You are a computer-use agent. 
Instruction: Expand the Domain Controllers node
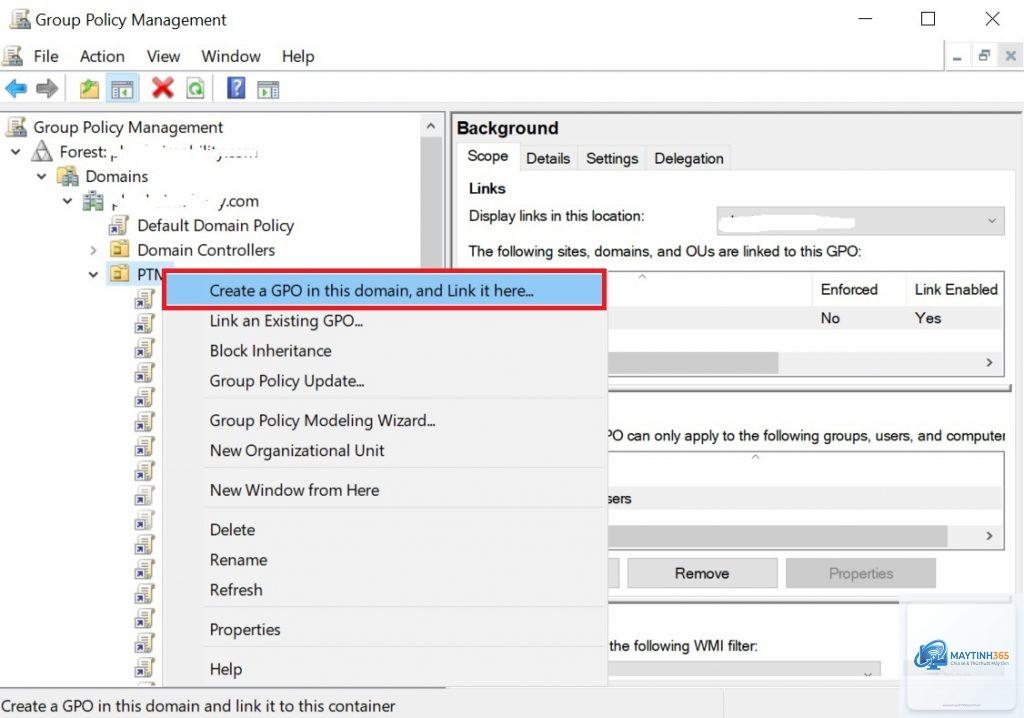[93, 250]
